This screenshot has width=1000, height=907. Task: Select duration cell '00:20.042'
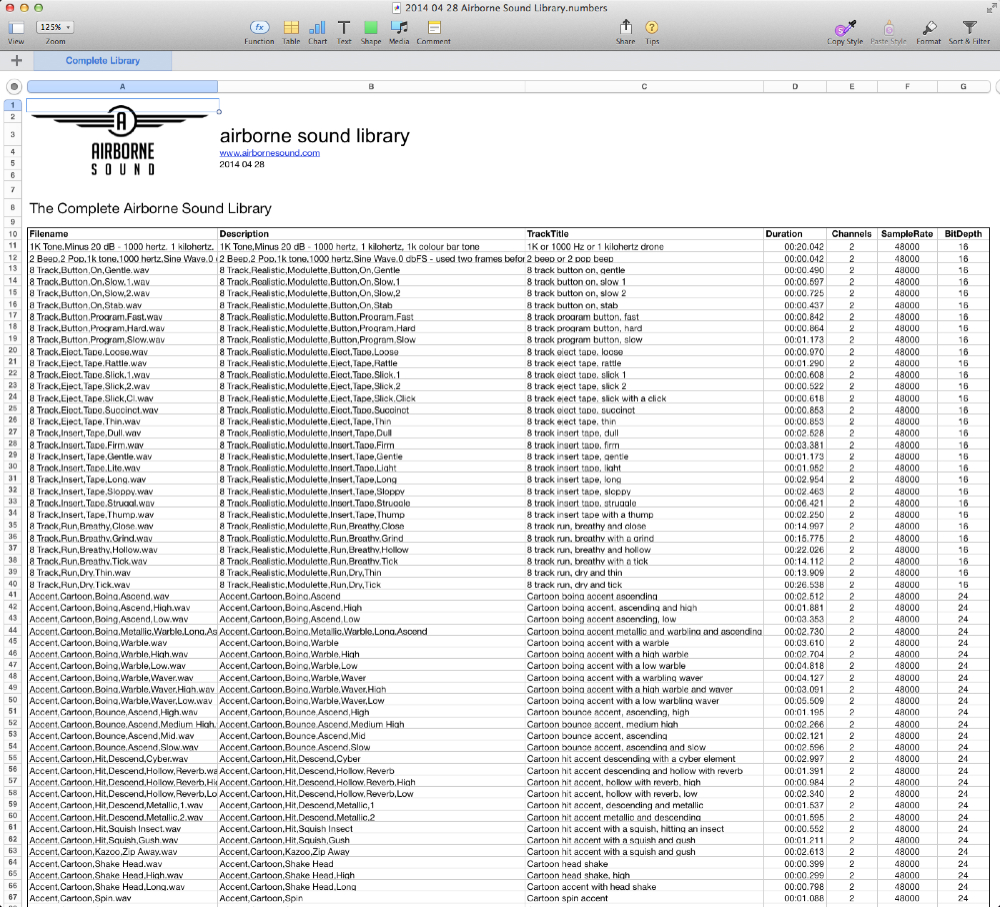click(x=795, y=247)
